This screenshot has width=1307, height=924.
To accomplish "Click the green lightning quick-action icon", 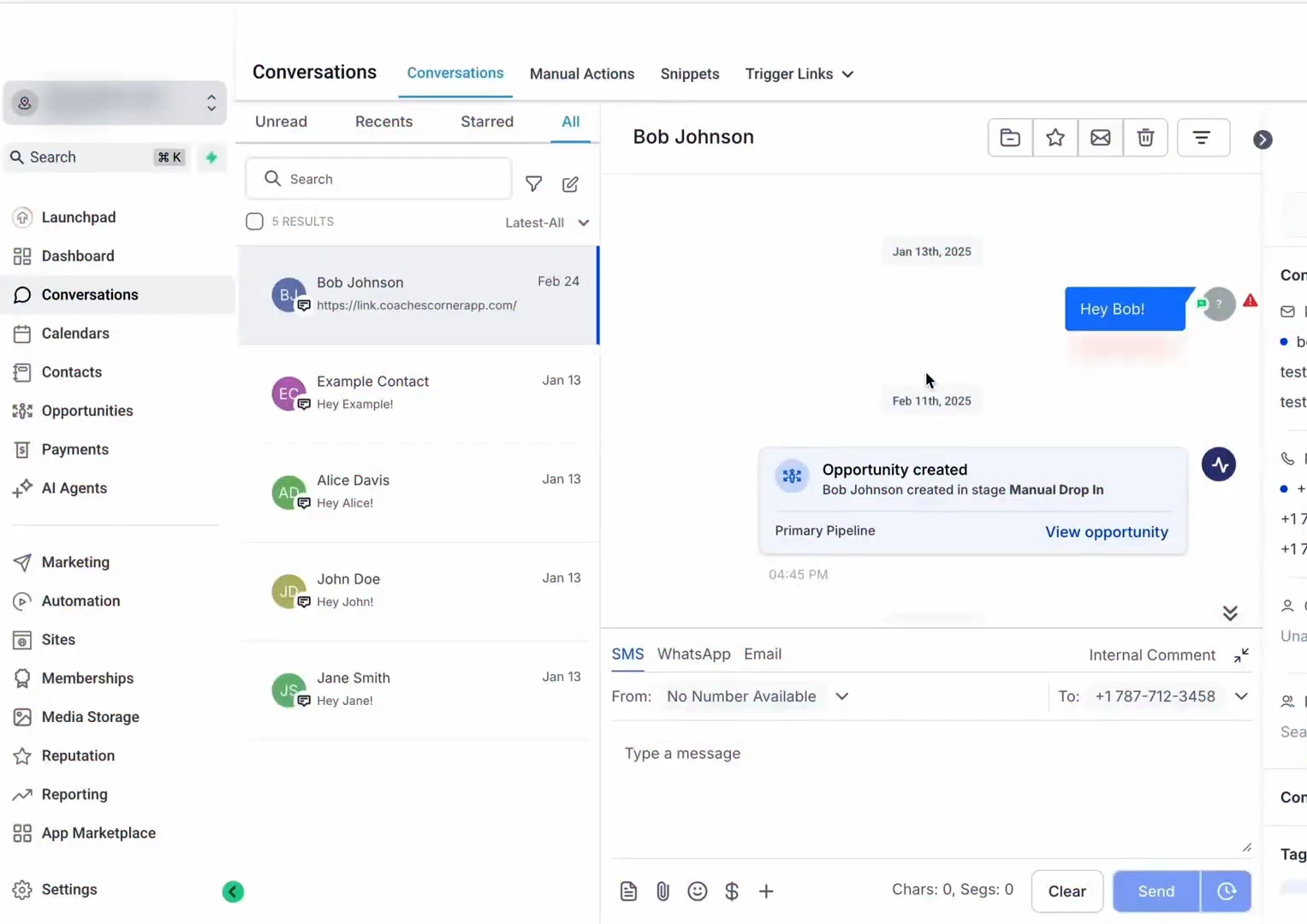I will click(211, 157).
